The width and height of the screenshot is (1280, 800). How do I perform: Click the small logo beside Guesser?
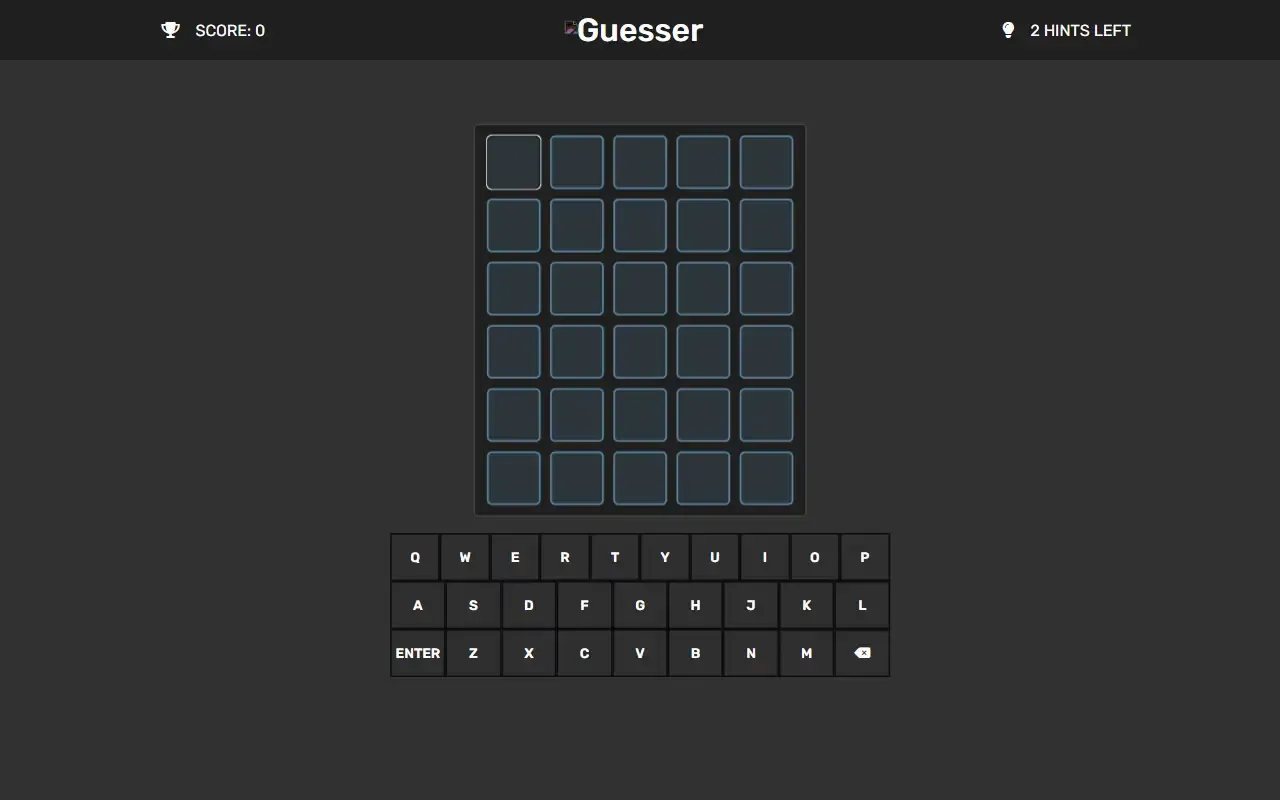click(571, 28)
